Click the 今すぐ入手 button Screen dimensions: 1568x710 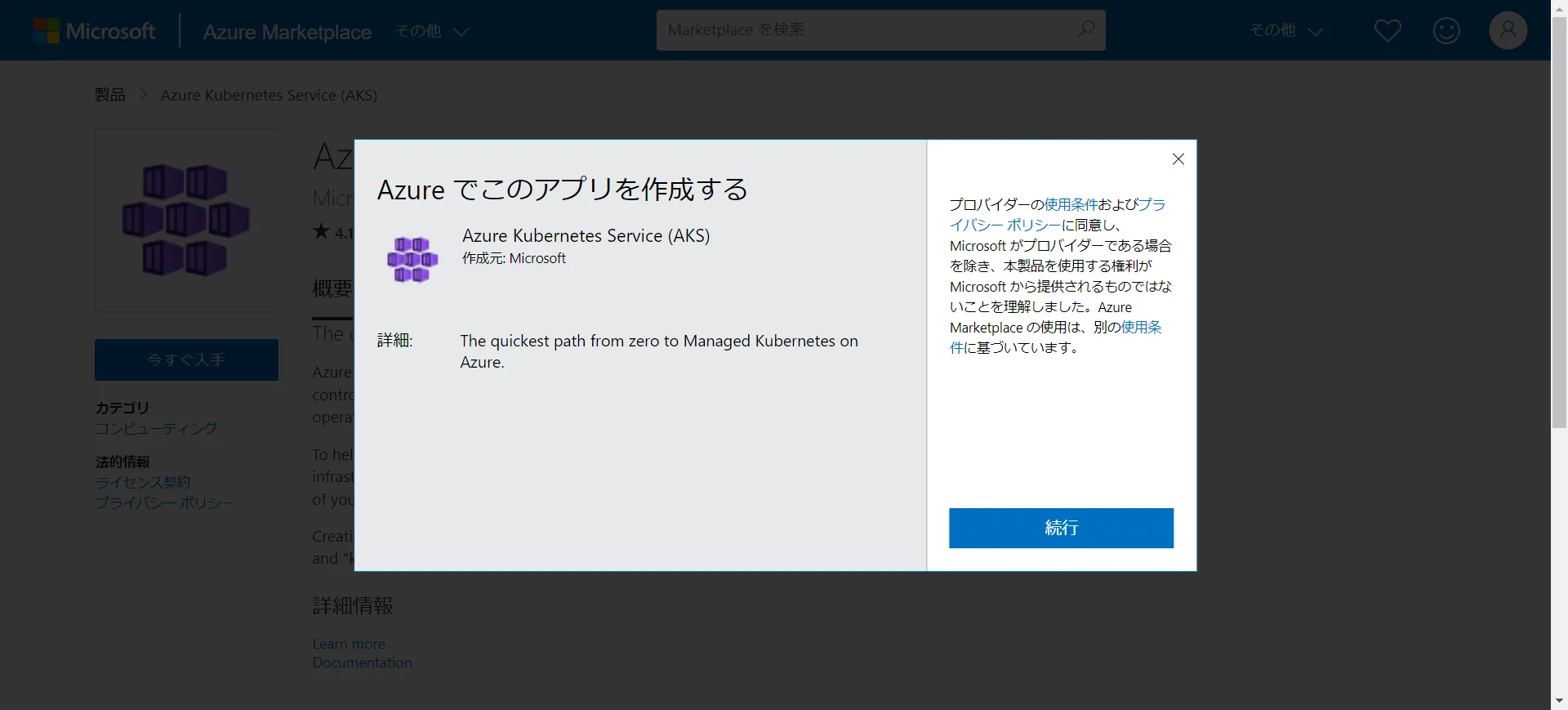pyautogui.click(x=186, y=359)
